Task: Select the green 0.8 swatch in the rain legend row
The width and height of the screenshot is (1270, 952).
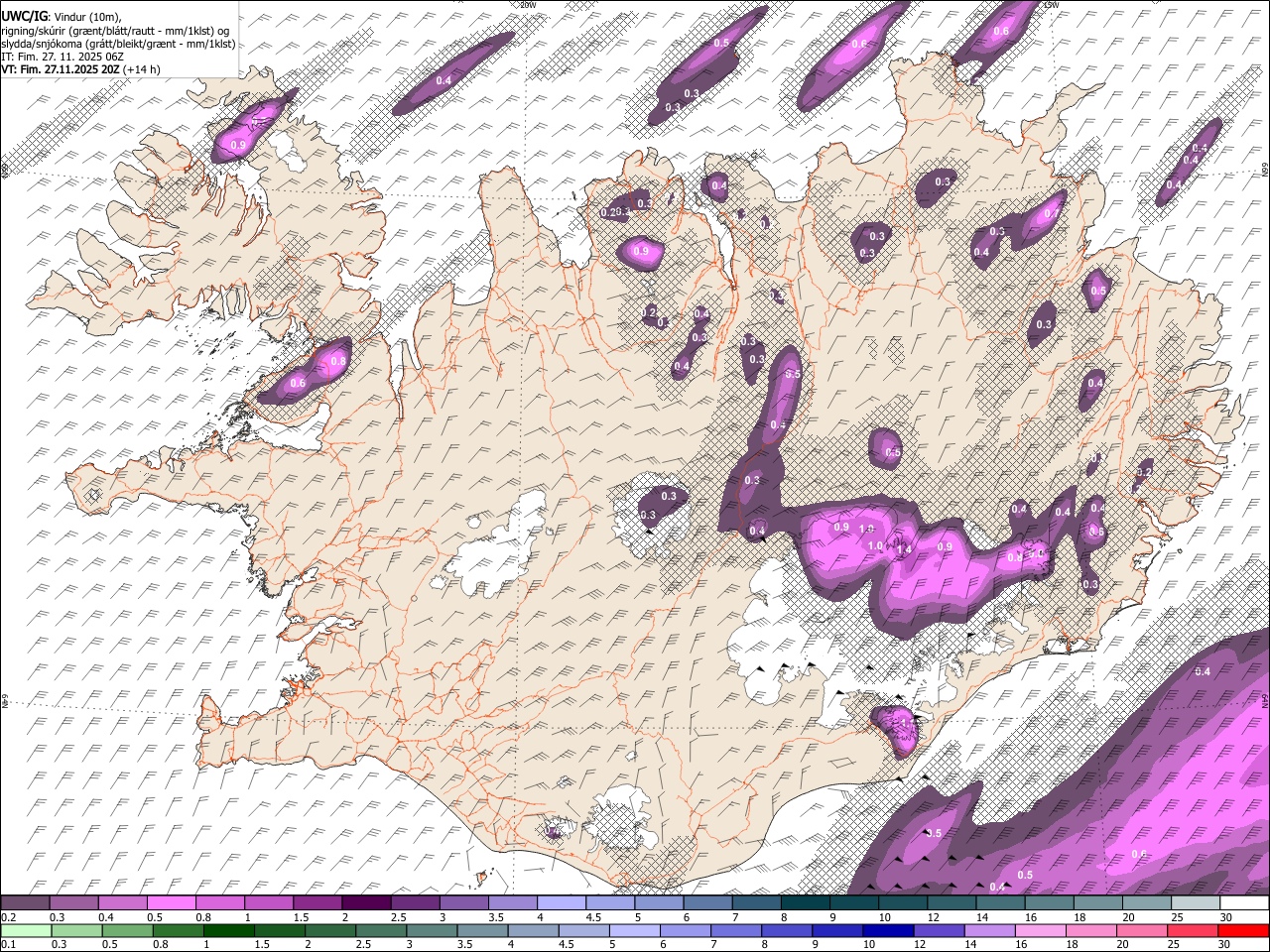Action: (x=179, y=931)
